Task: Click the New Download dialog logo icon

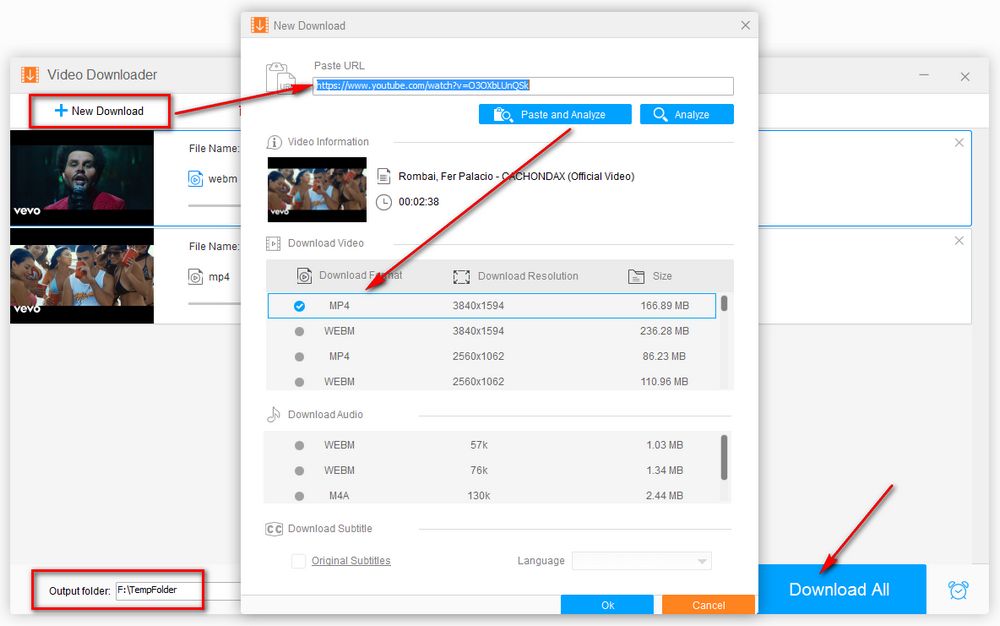Action: pos(260,25)
